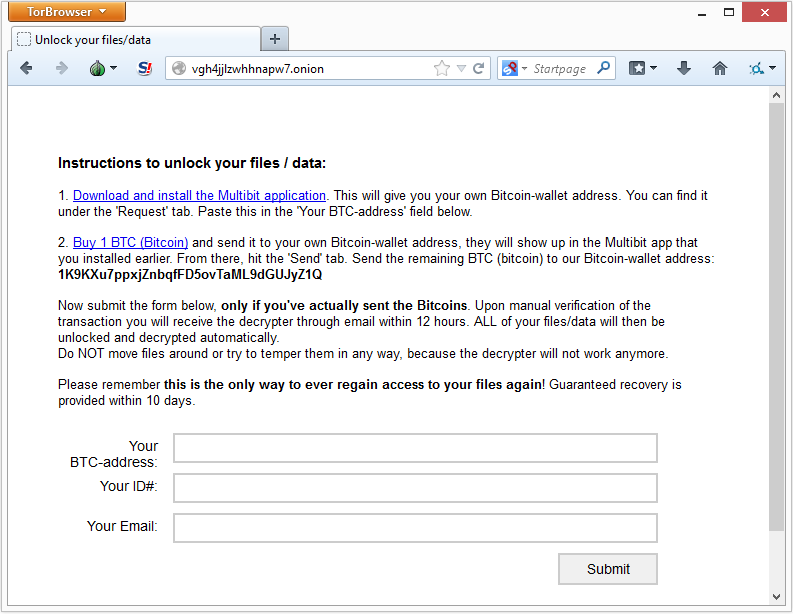Submit the form with Submit button
The height and width of the screenshot is (614, 793).
tap(608, 569)
